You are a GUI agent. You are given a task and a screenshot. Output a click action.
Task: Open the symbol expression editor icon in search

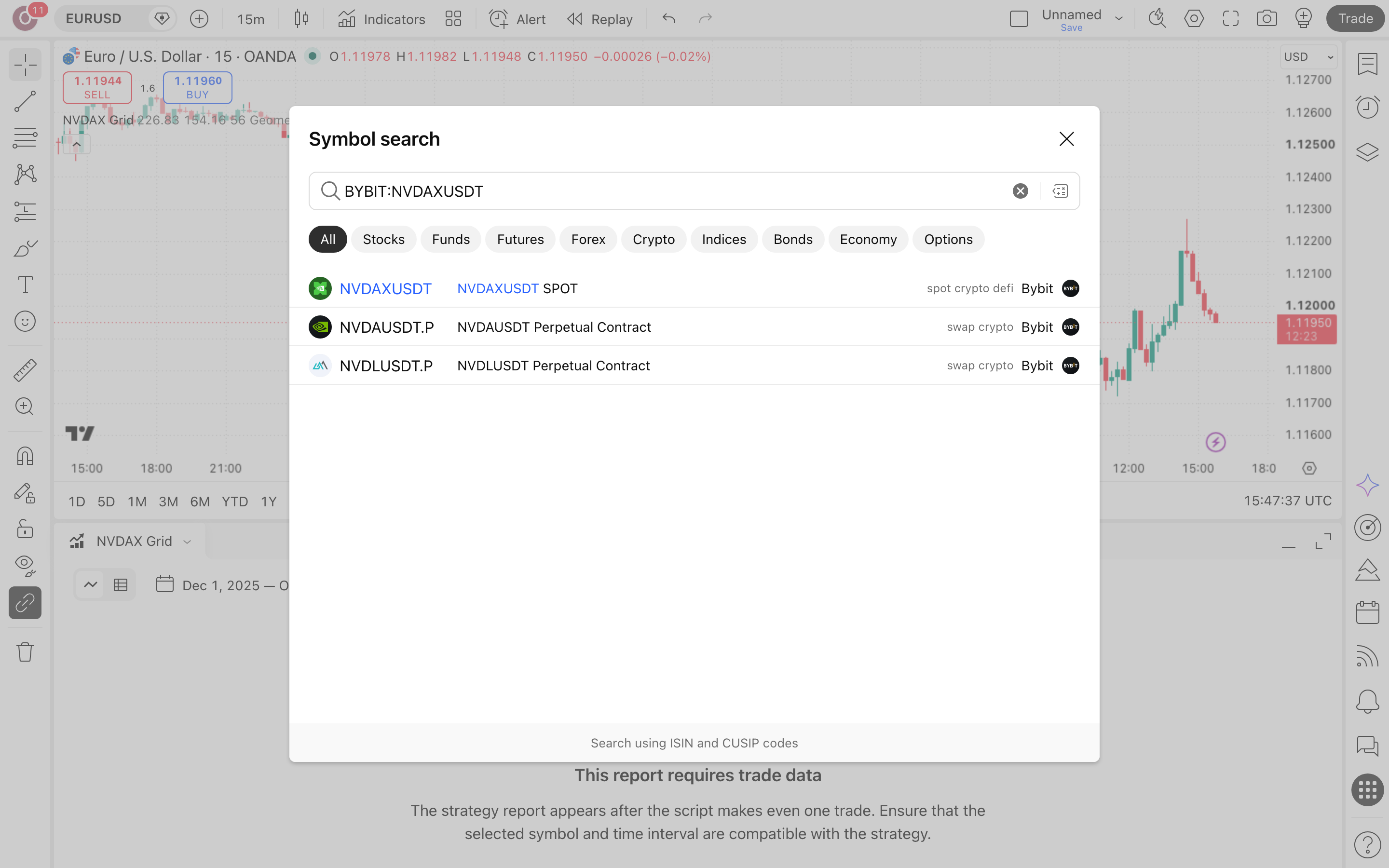[x=1060, y=191]
